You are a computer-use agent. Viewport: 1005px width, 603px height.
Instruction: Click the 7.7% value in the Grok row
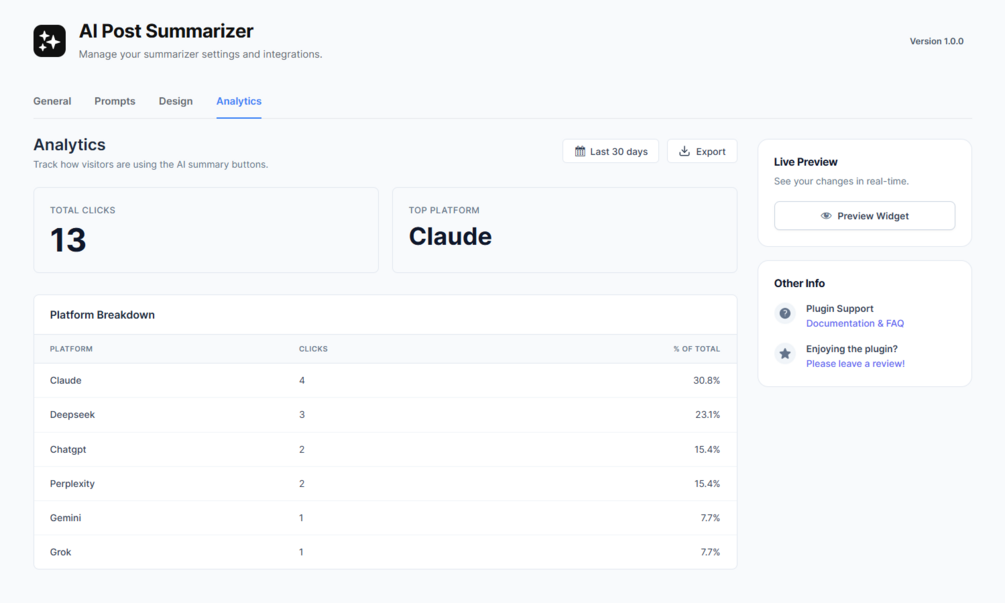point(710,552)
